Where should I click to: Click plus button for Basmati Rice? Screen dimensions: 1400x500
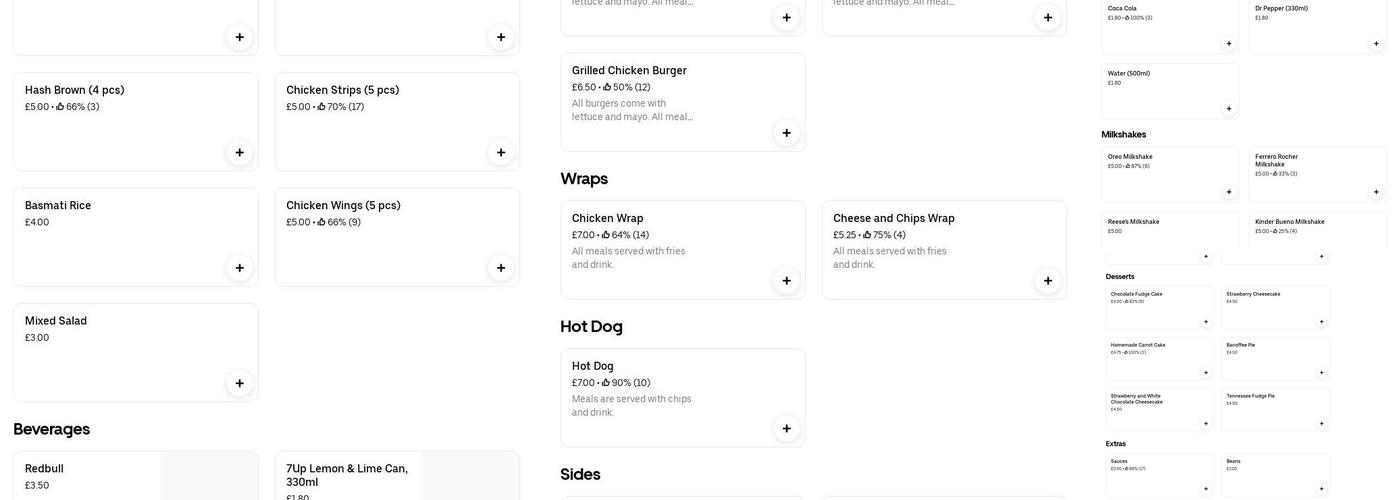pyautogui.click(x=239, y=268)
